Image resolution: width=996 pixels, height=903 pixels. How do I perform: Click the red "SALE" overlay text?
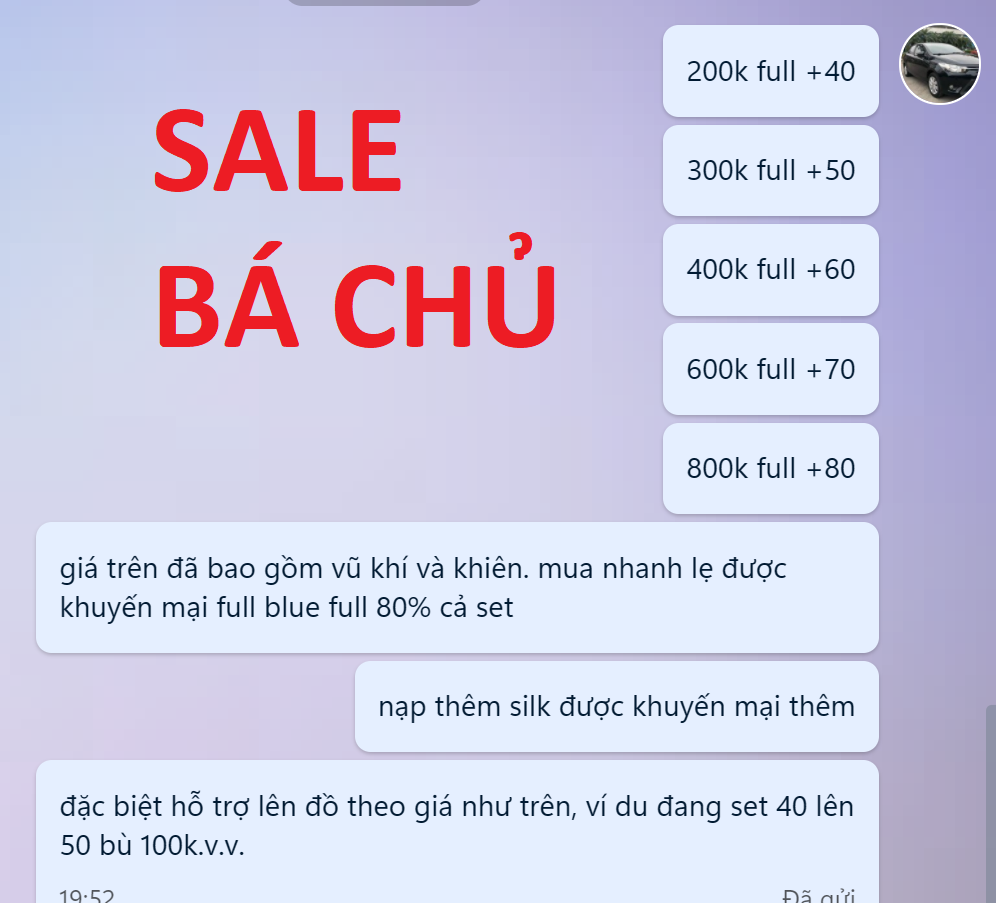(x=278, y=150)
